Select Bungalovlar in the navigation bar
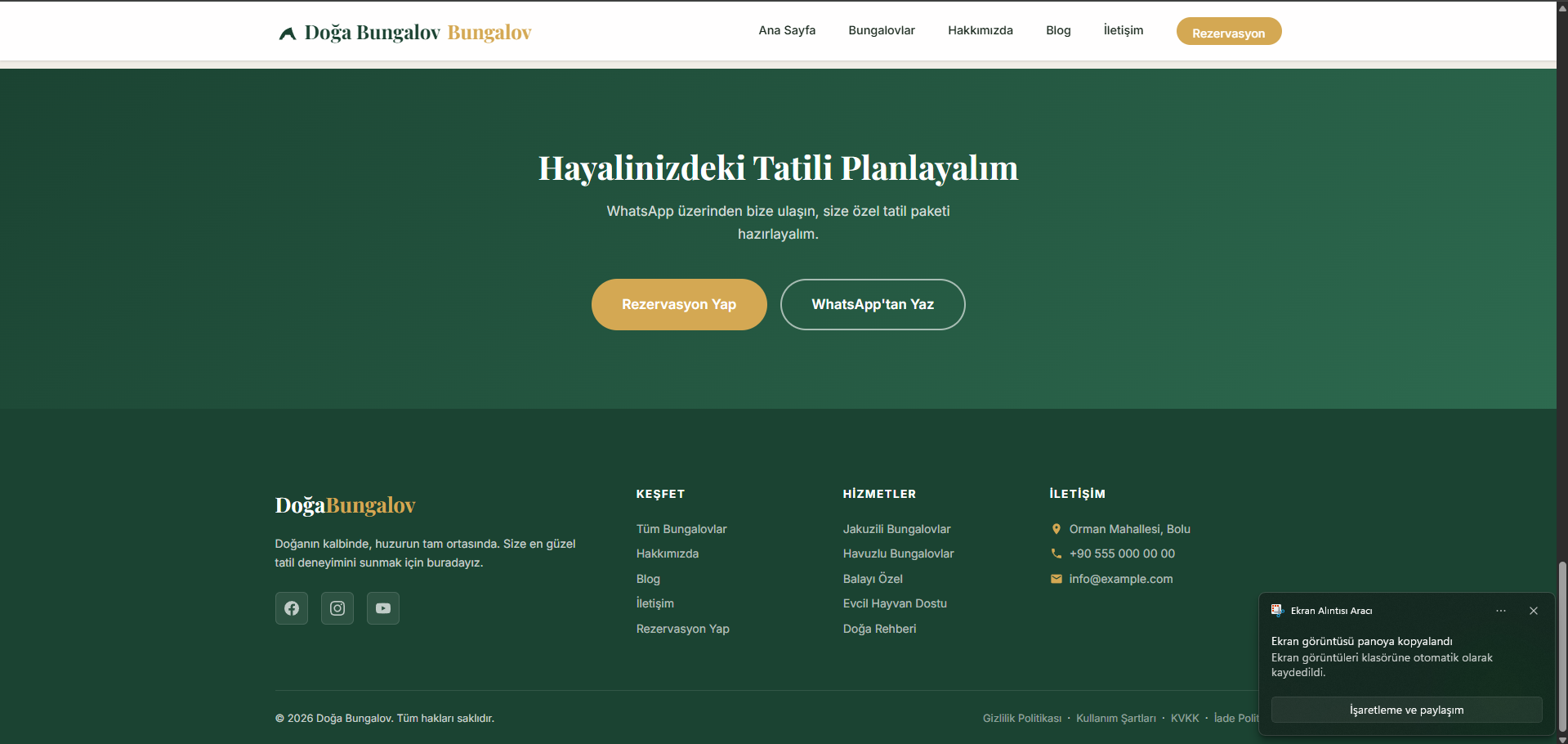Viewport: 1568px width, 744px height. 881,30
